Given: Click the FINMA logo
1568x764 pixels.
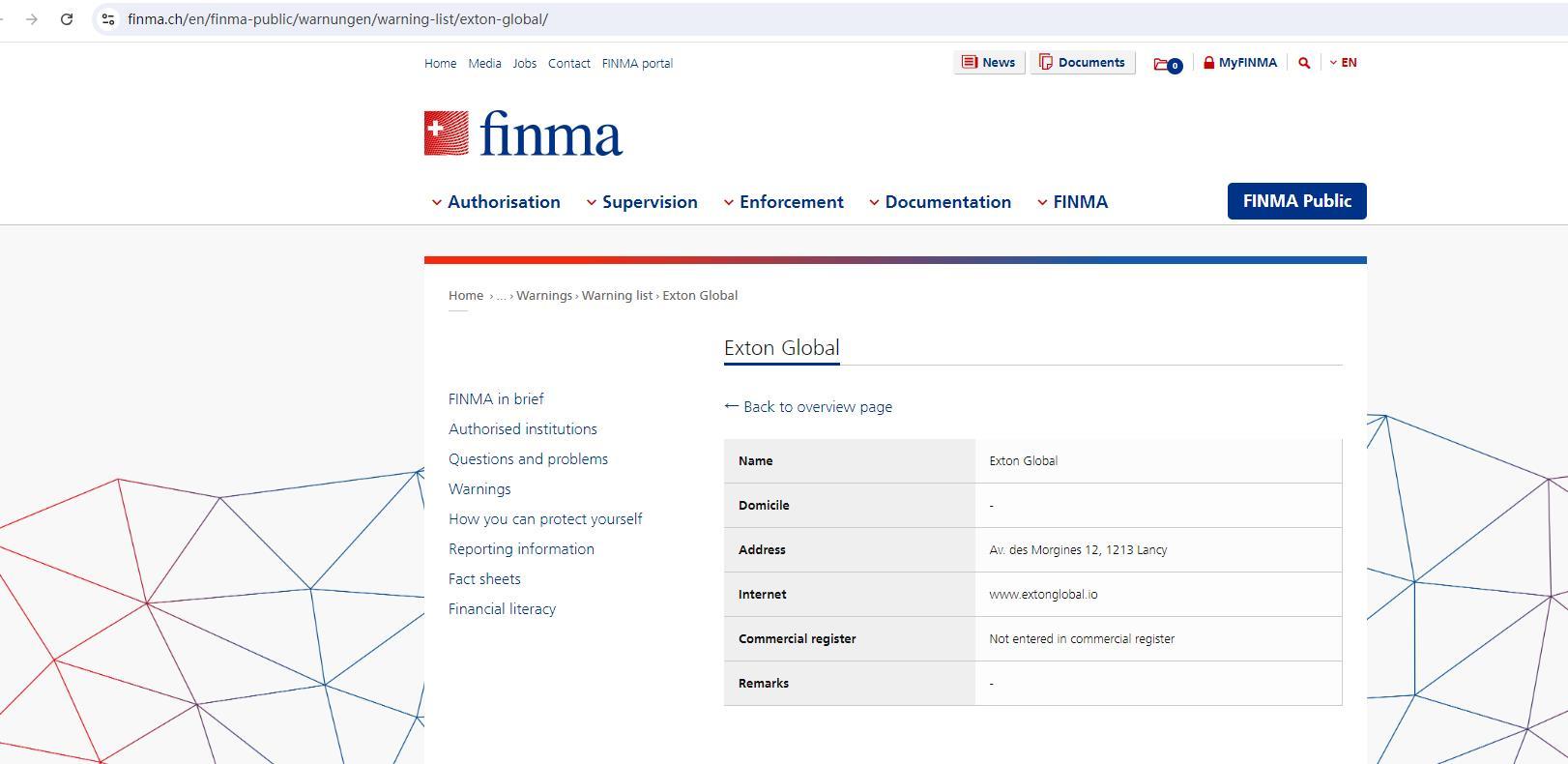Looking at the screenshot, I should coord(523,133).
